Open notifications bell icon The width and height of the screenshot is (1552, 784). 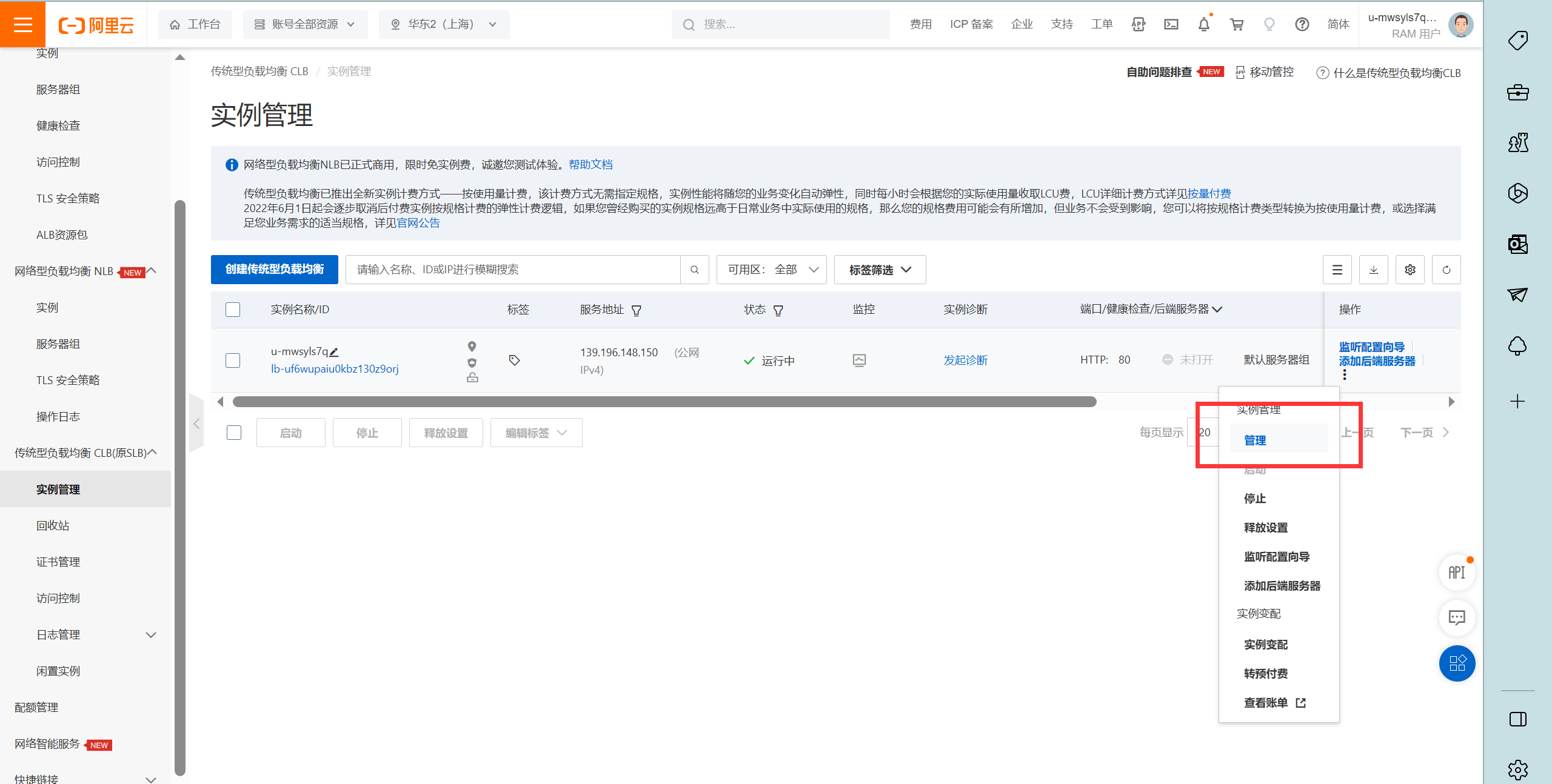[1203, 24]
